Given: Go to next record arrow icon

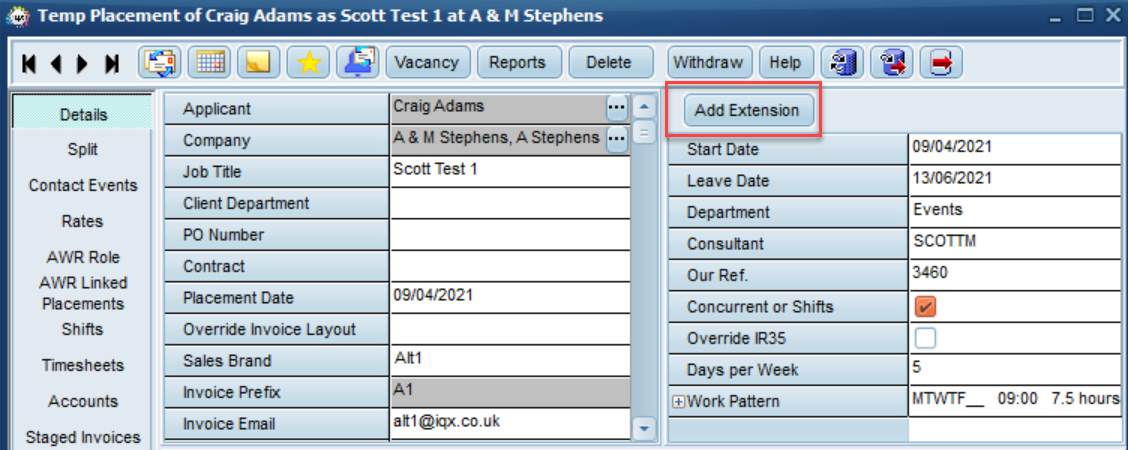Looking at the screenshot, I should 83,63.
